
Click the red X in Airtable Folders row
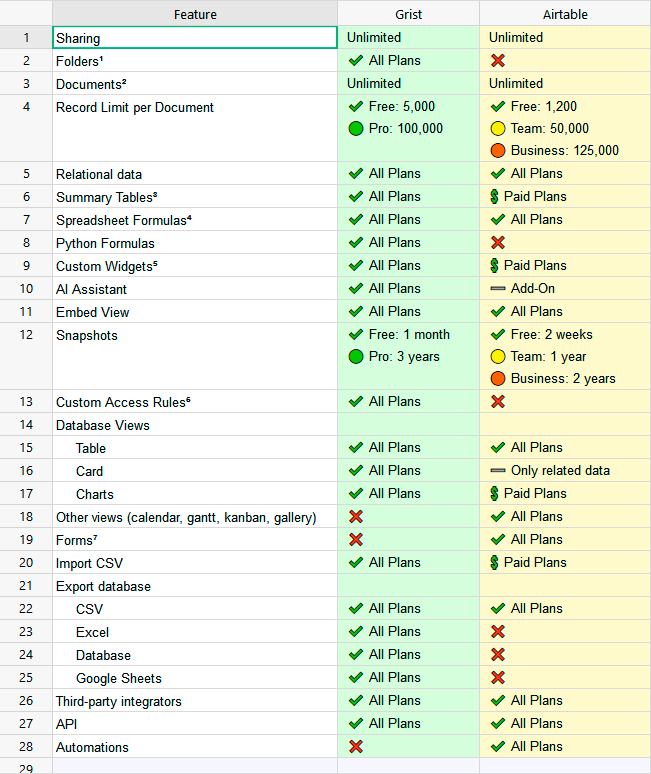(497, 61)
